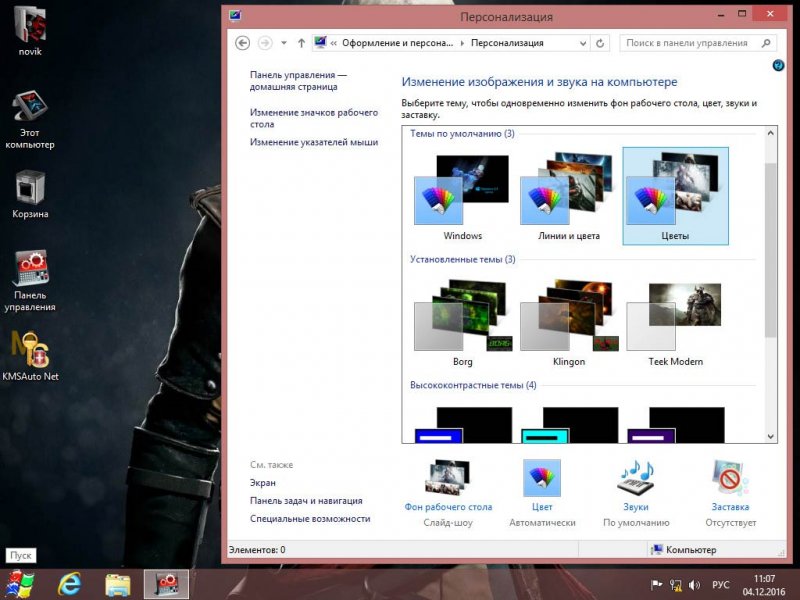This screenshot has width=800, height=600.
Task: Open Изменение указателей мыши link
Action: point(314,142)
